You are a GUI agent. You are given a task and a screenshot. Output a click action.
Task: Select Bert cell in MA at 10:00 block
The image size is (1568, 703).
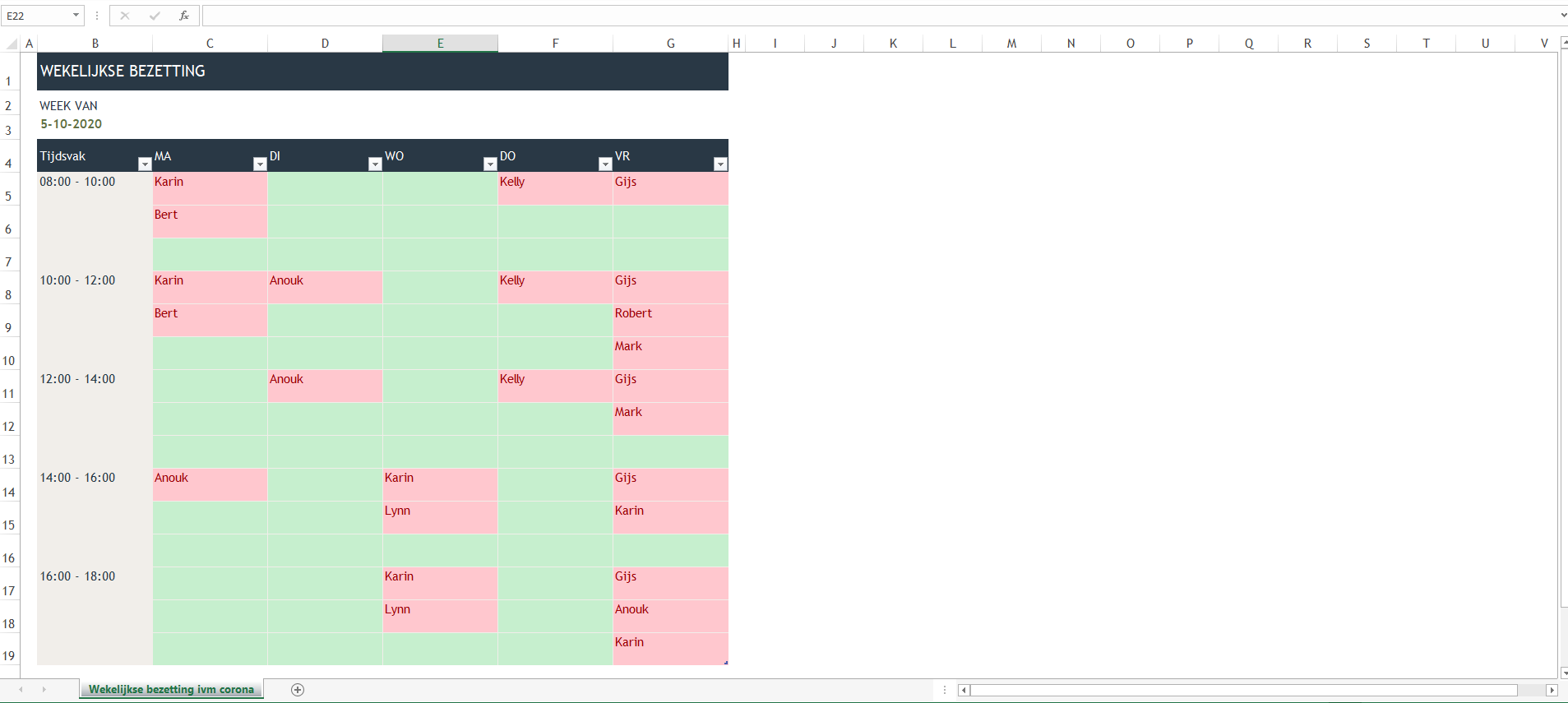pyautogui.click(x=210, y=320)
